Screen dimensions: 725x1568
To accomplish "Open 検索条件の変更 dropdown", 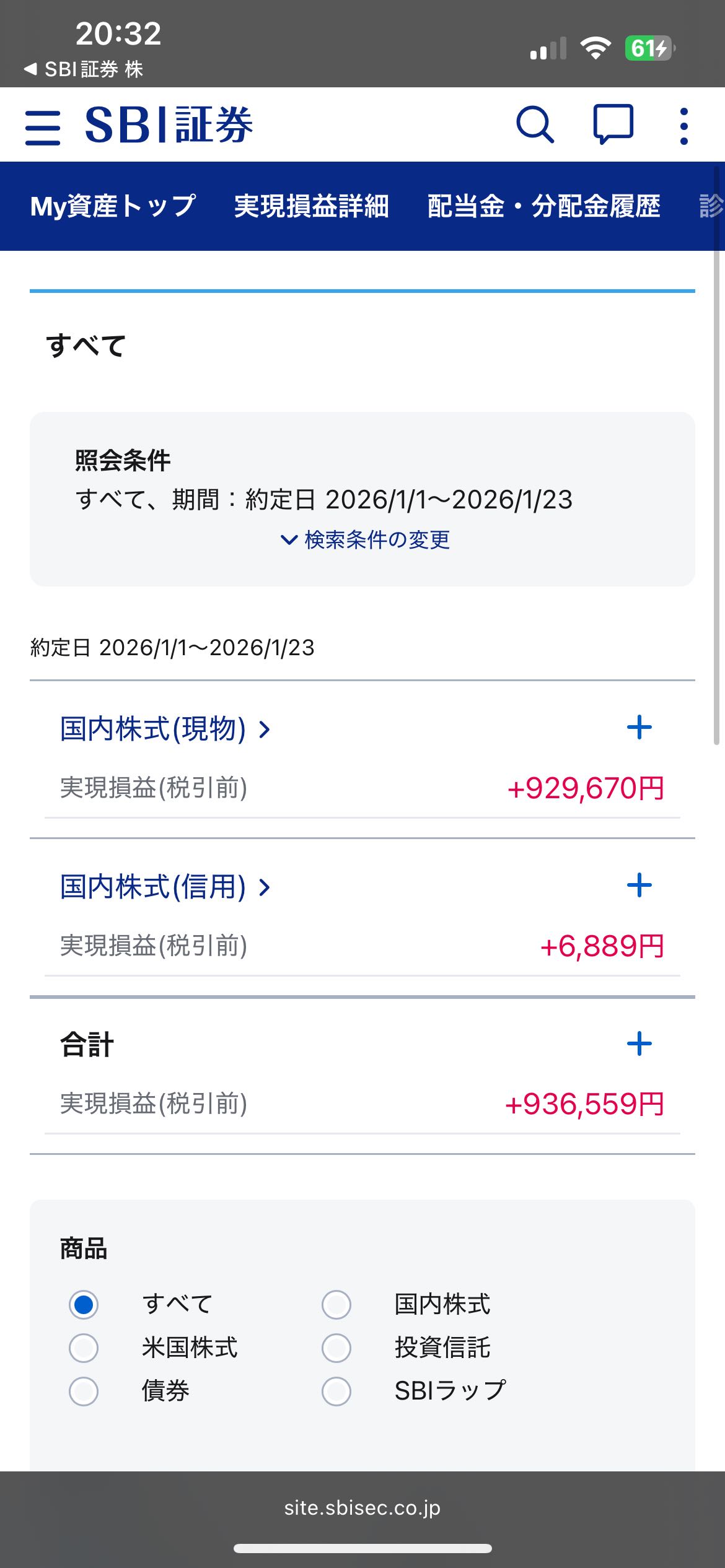I will click(x=366, y=540).
